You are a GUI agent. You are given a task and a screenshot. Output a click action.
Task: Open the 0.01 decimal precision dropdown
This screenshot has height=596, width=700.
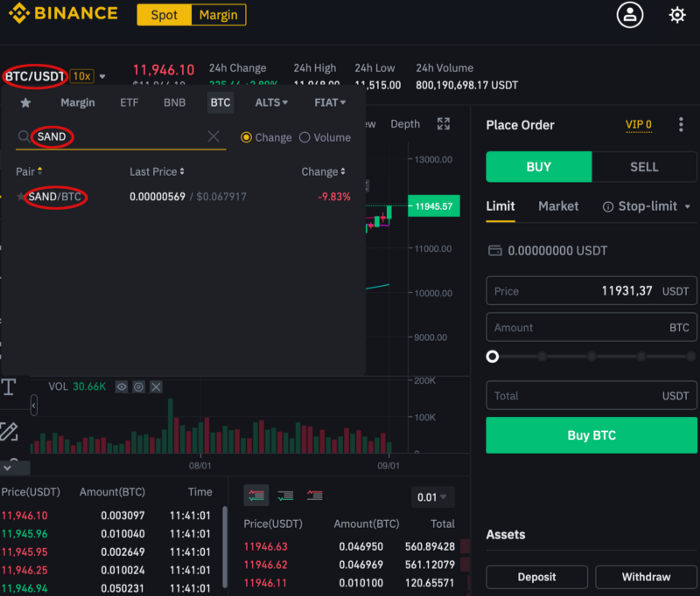432,497
